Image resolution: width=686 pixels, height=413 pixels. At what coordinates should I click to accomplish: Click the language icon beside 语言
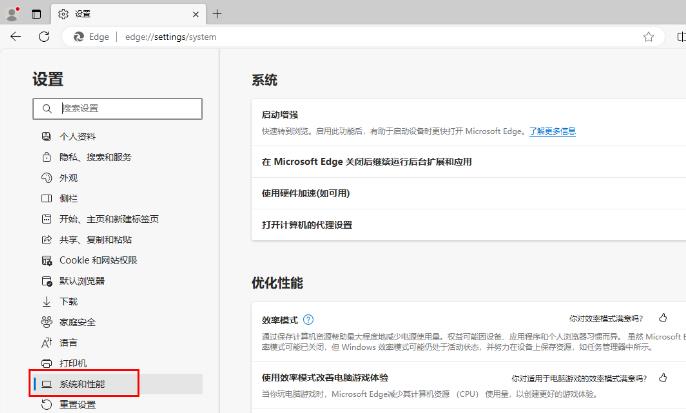[46, 343]
